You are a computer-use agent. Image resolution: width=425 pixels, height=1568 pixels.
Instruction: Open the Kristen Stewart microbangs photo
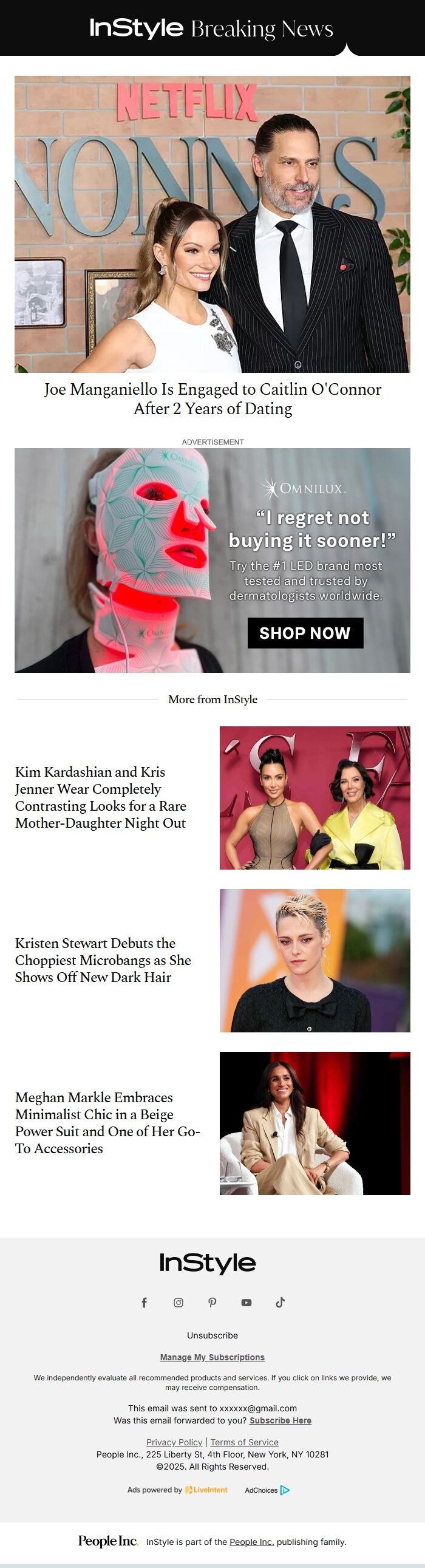click(314, 961)
